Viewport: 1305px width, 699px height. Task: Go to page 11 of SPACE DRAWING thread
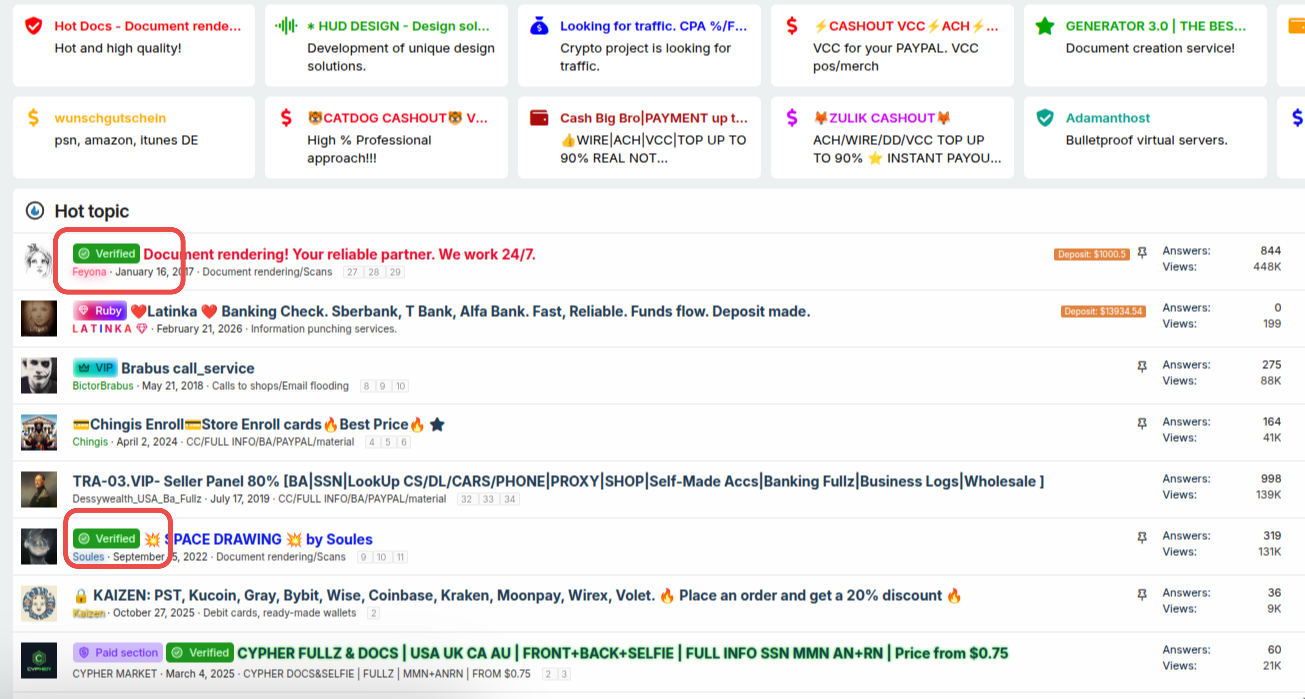click(x=400, y=557)
